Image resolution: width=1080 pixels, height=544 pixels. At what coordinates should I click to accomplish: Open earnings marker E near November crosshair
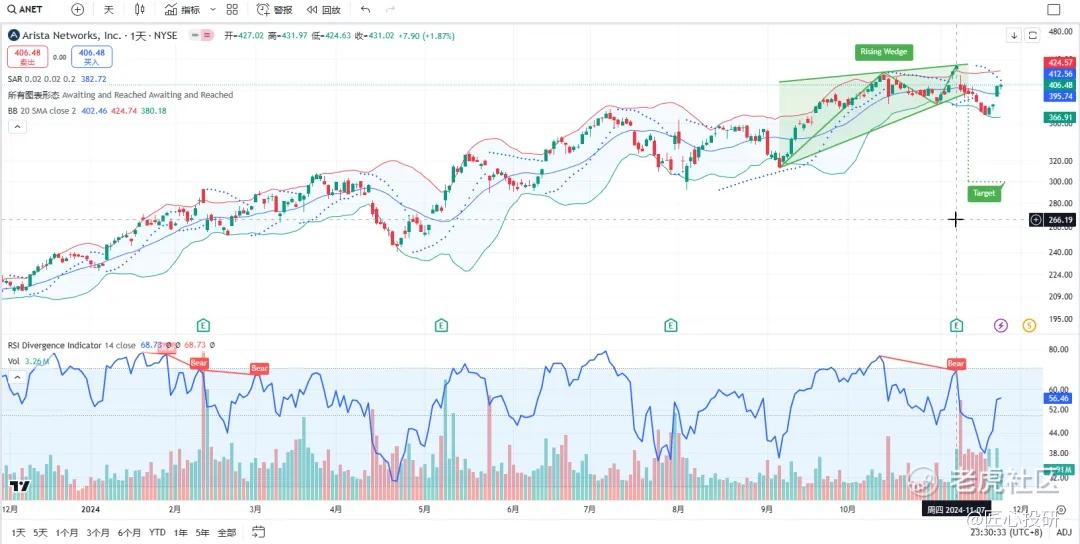956,325
